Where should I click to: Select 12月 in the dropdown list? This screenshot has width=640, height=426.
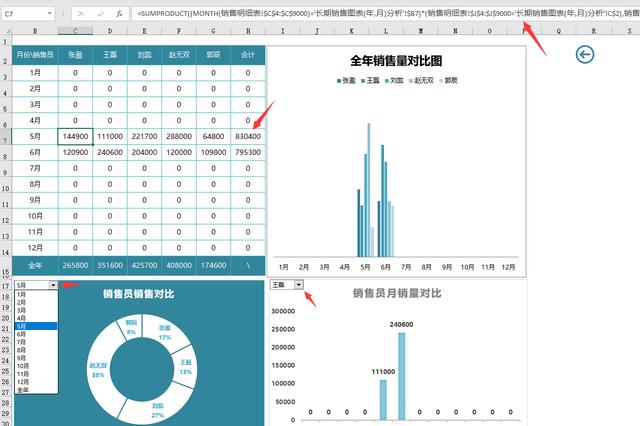23,382
